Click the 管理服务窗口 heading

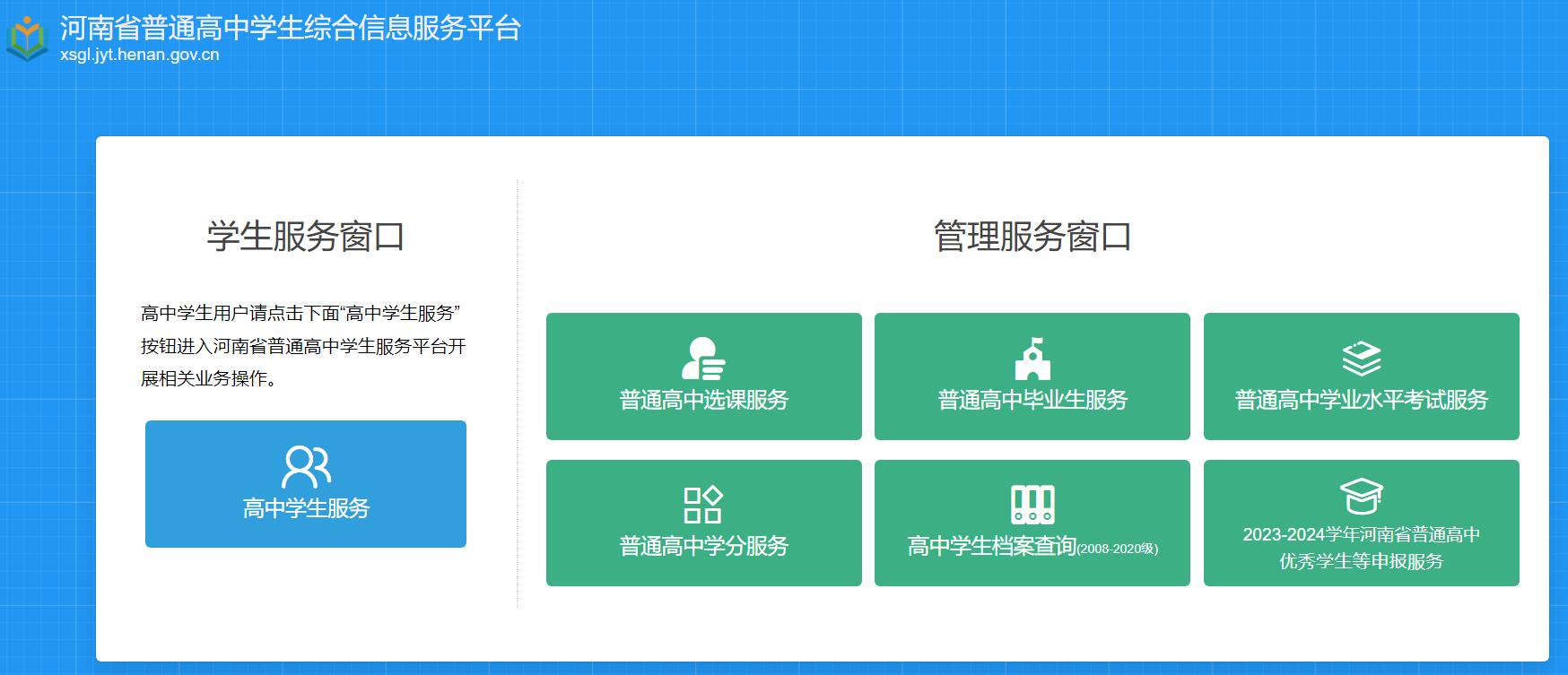coord(1032,237)
